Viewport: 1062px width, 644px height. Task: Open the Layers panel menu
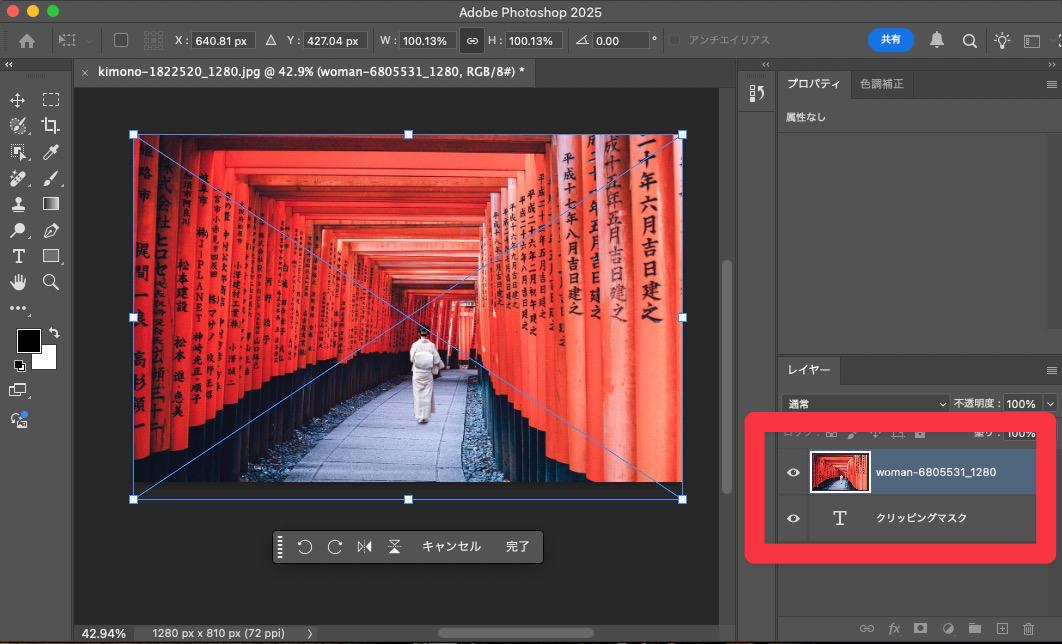pyautogui.click(x=1051, y=370)
